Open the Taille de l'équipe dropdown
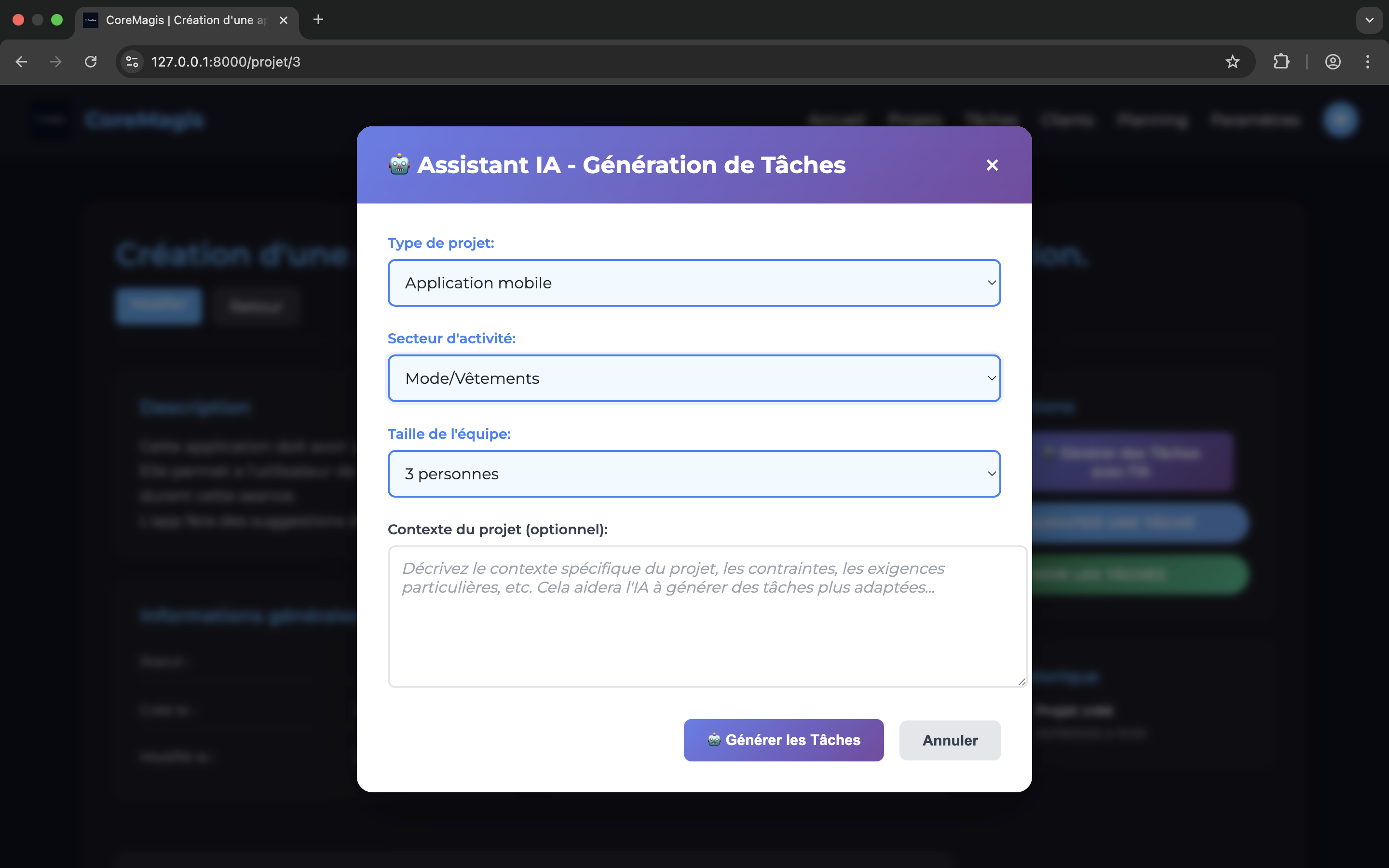1389x868 pixels. click(x=694, y=474)
